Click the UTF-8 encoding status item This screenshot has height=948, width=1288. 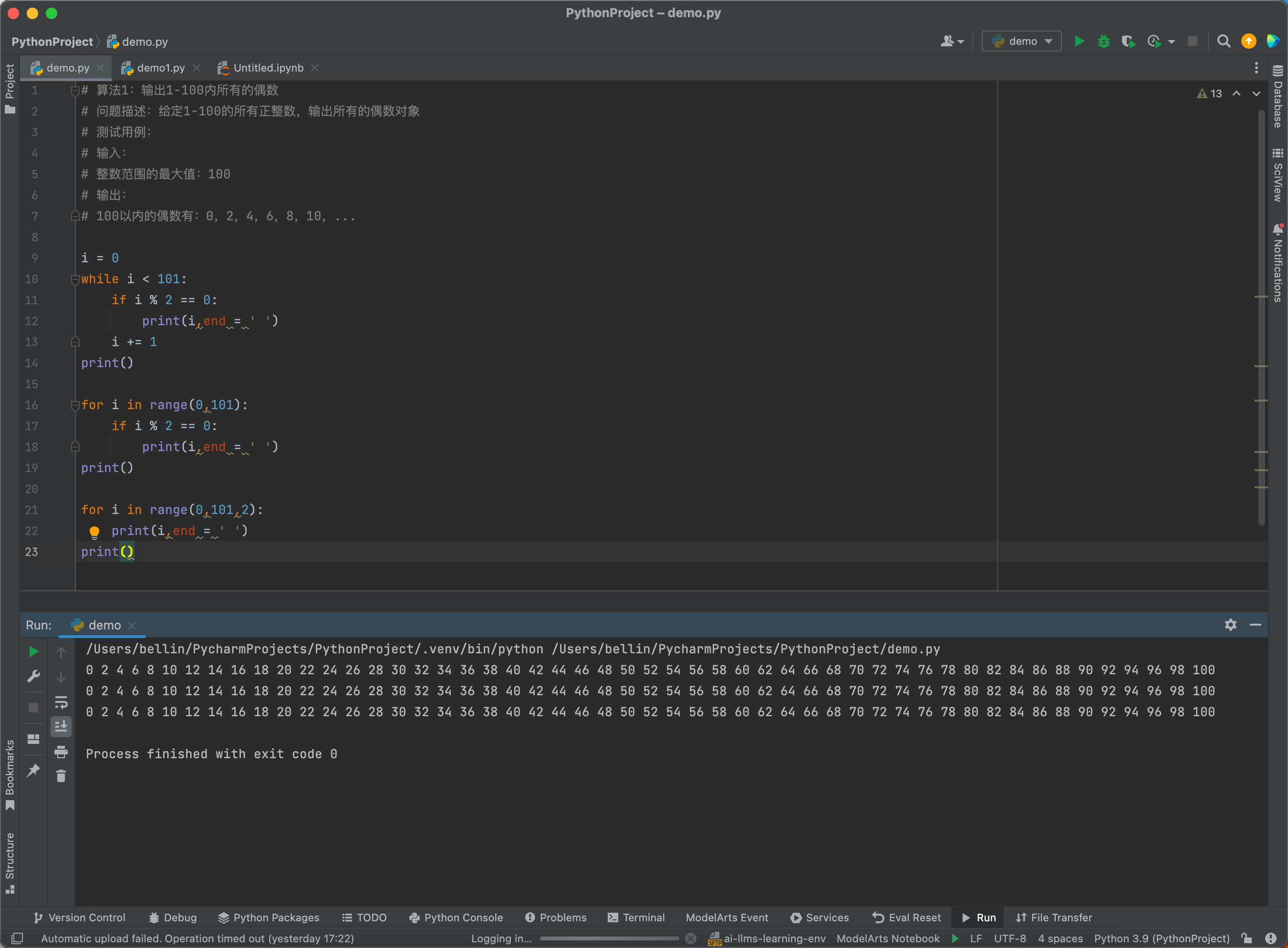click(1009, 939)
